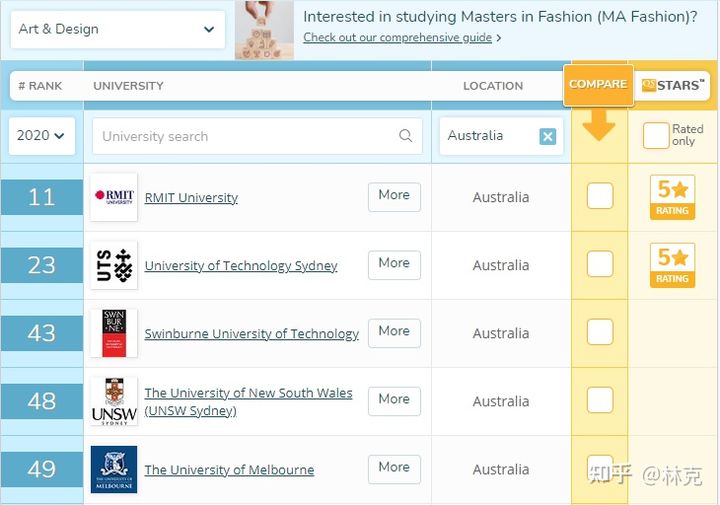Click Australia location cell in Swinburne row
The width and height of the screenshot is (720, 505).
(501, 333)
